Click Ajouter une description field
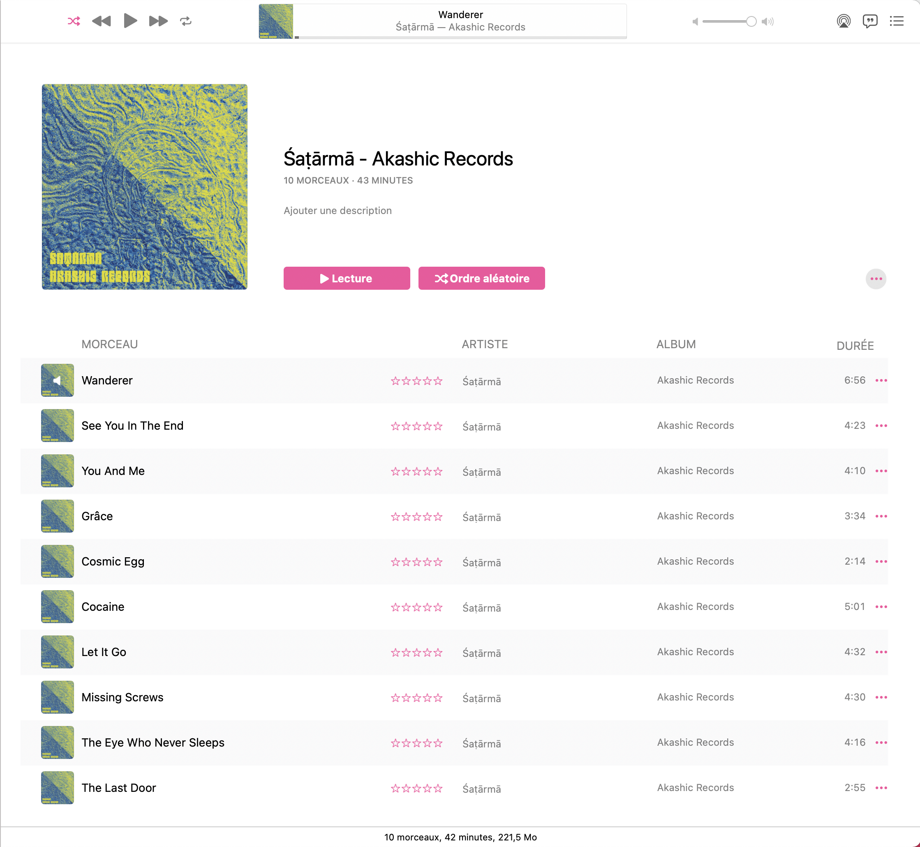The width and height of the screenshot is (920, 847). coord(338,211)
